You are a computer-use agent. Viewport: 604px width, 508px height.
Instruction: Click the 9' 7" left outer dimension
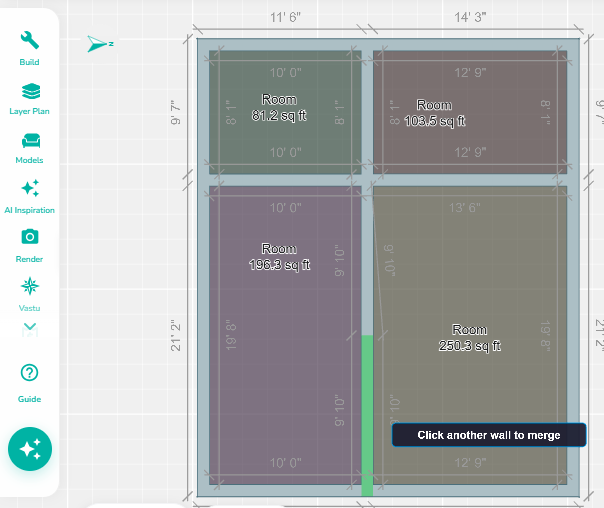(175, 112)
